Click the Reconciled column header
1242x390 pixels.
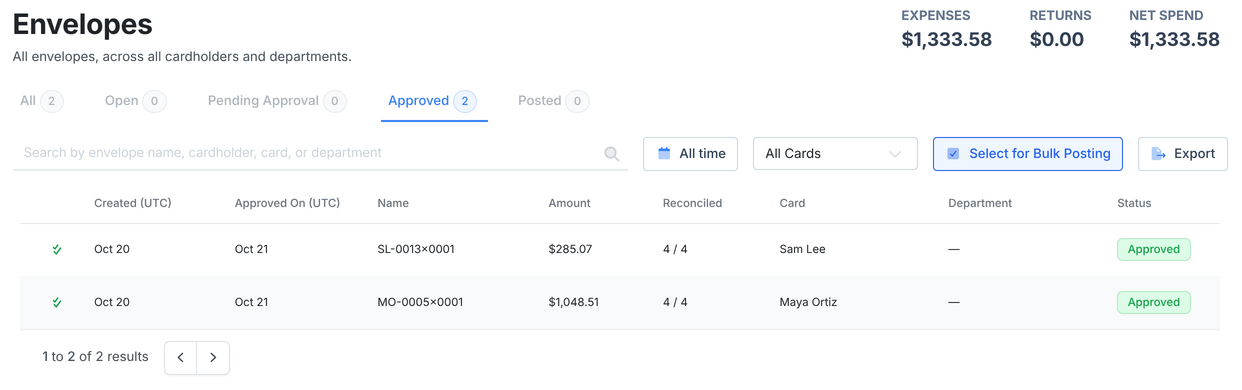(692, 203)
